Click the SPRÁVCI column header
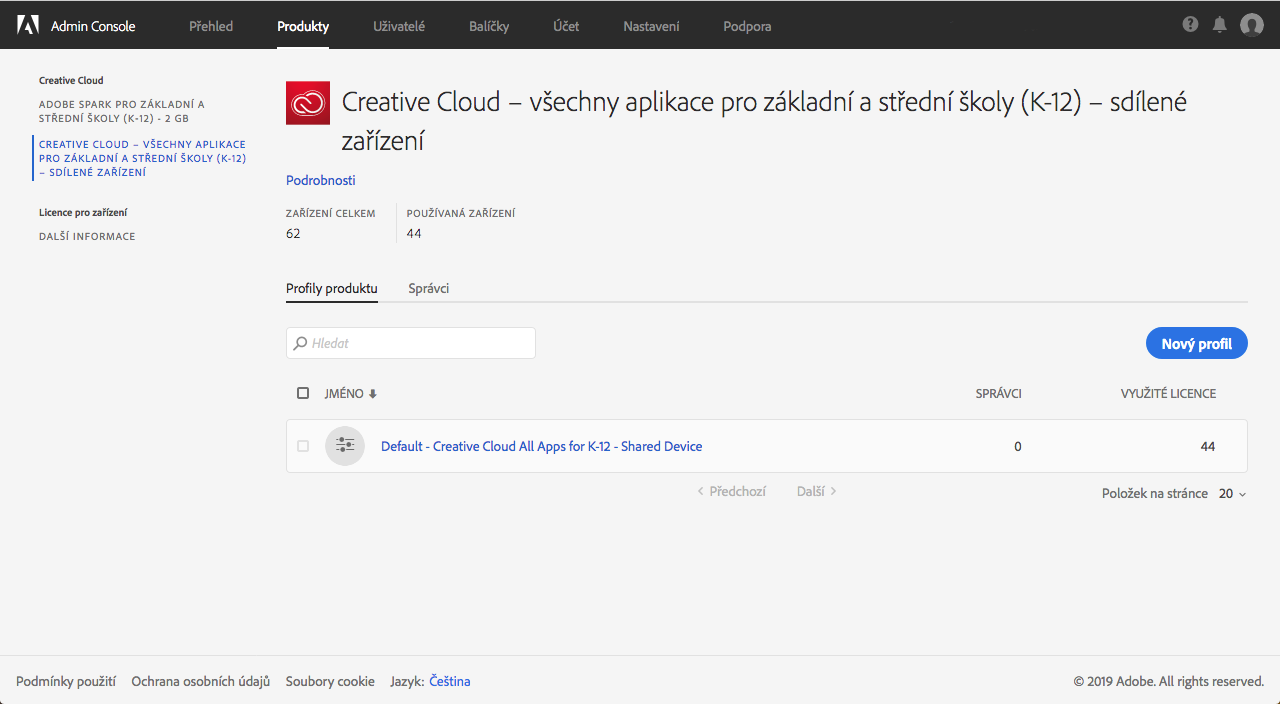 point(998,394)
